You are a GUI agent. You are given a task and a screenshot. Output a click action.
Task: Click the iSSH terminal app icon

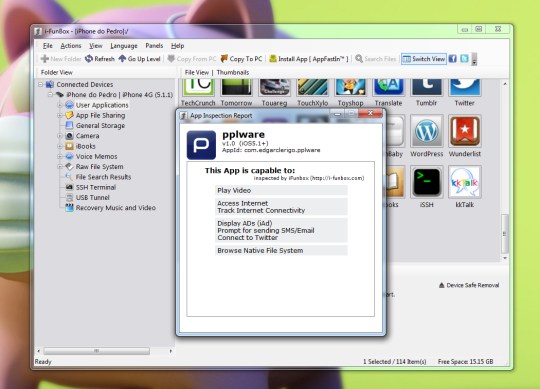(426, 182)
